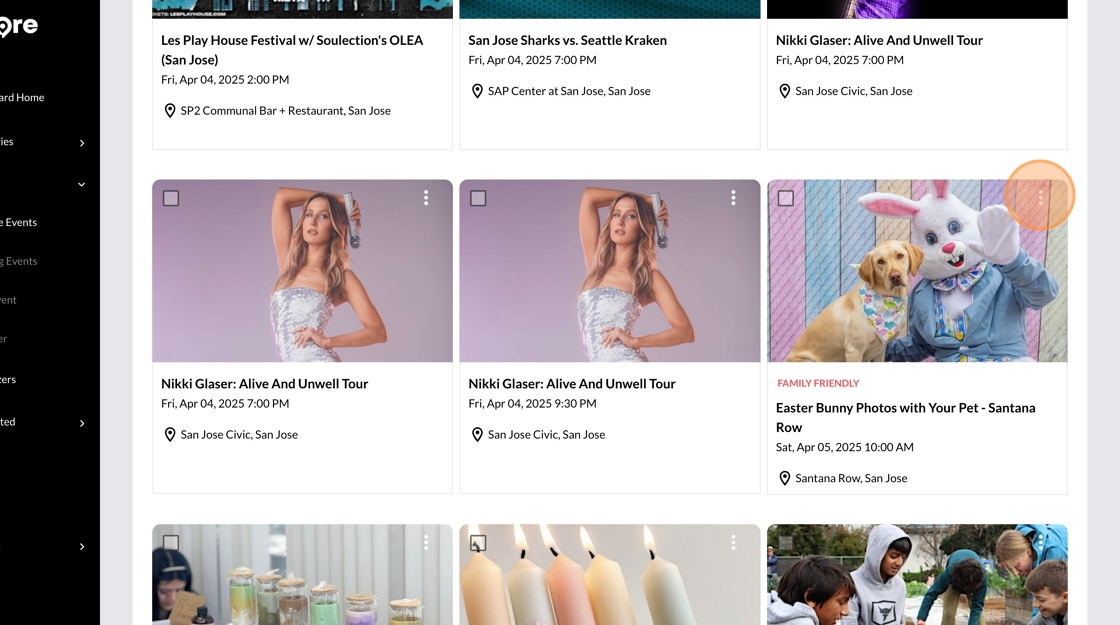
Task: Click the location pin on the Nikki Glaser 9:30 PM card
Action: (x=477, y=435)
